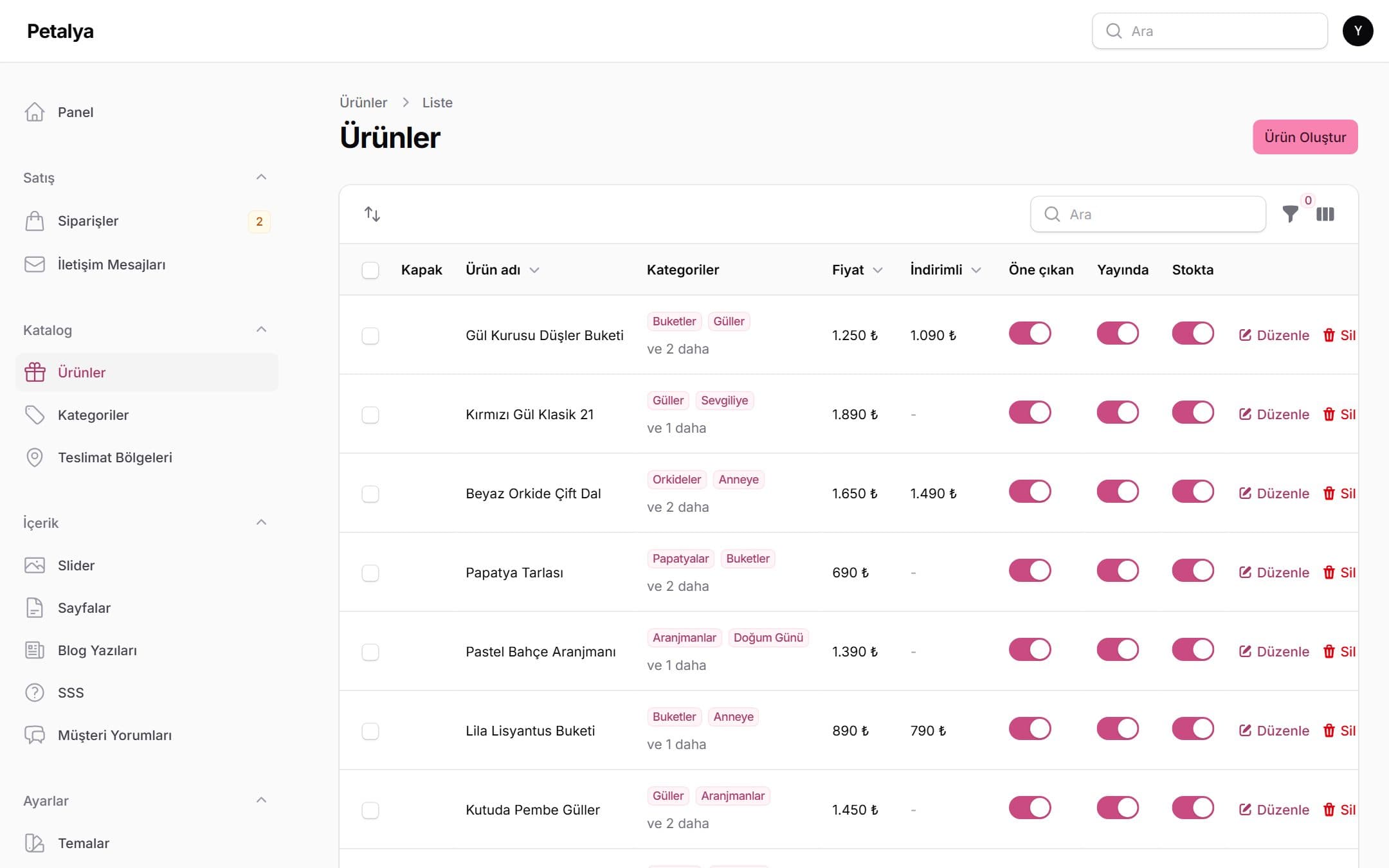Toggle Öne çıkan for Gül Kurusu Düşler Buketi
Viewport: 1389px width, 868px height.
1030,333
